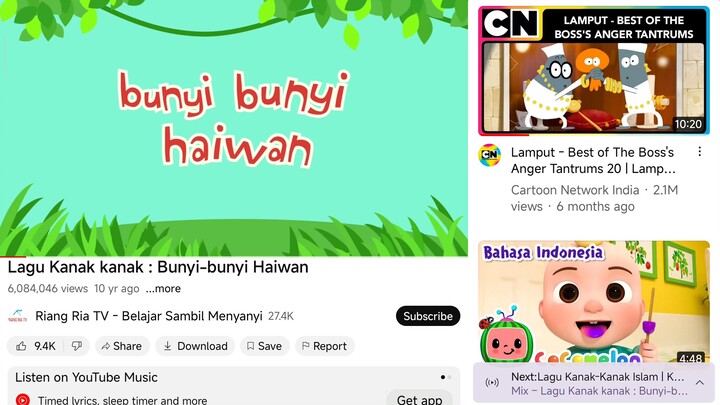This screenshot has height=405, width=720.
Task: Share this video
Action: [x=122, y=346]
